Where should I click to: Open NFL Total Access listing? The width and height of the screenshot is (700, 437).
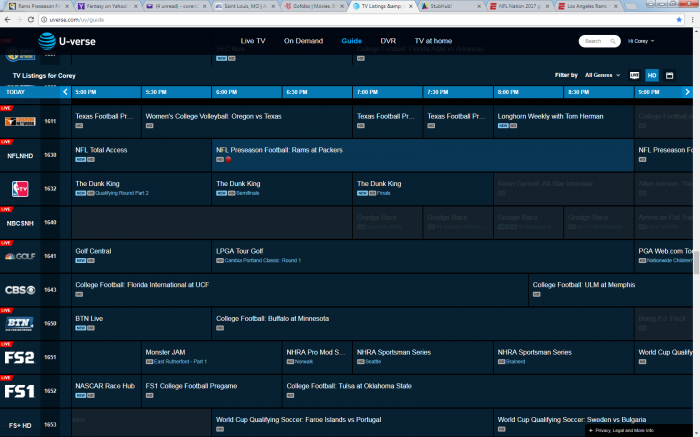click(141, 155)
